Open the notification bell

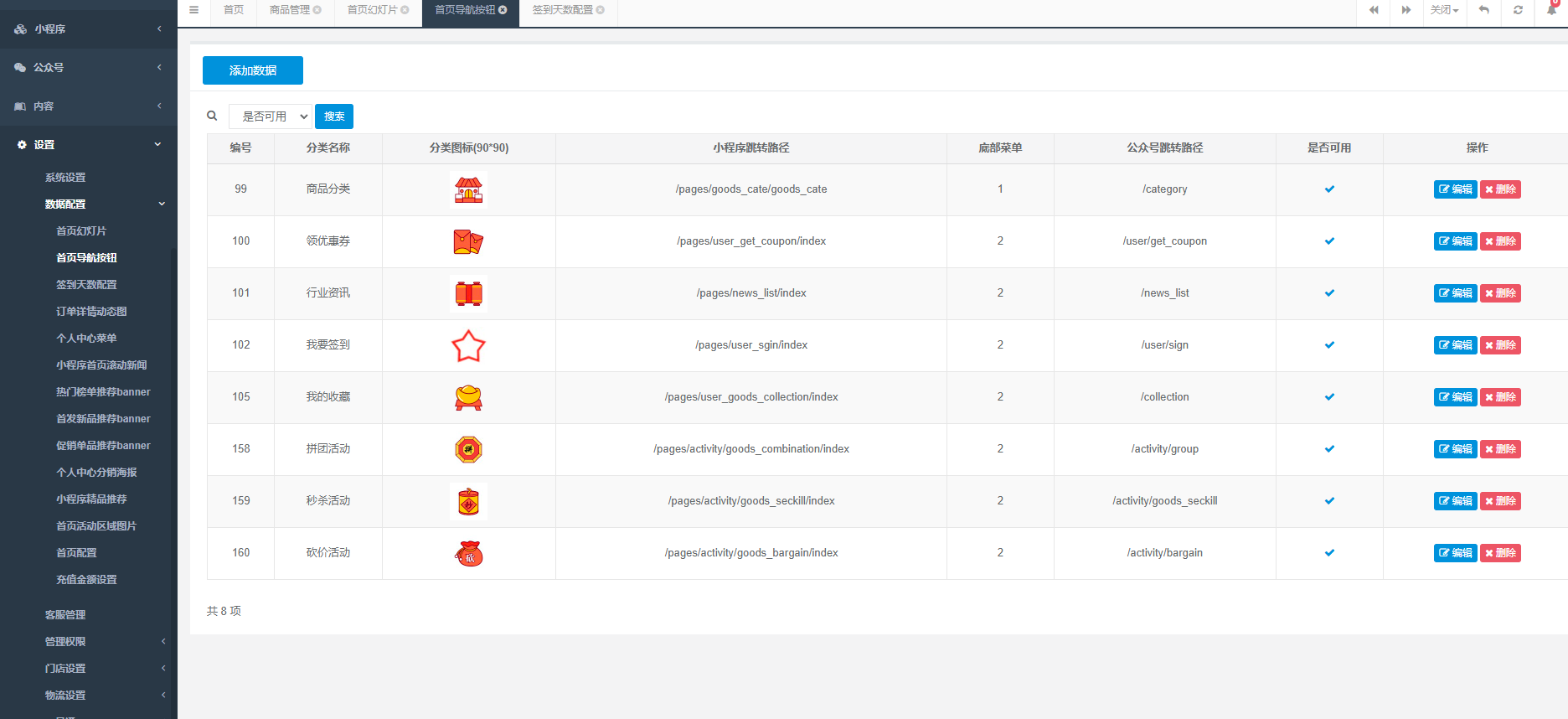point(1551,10)
